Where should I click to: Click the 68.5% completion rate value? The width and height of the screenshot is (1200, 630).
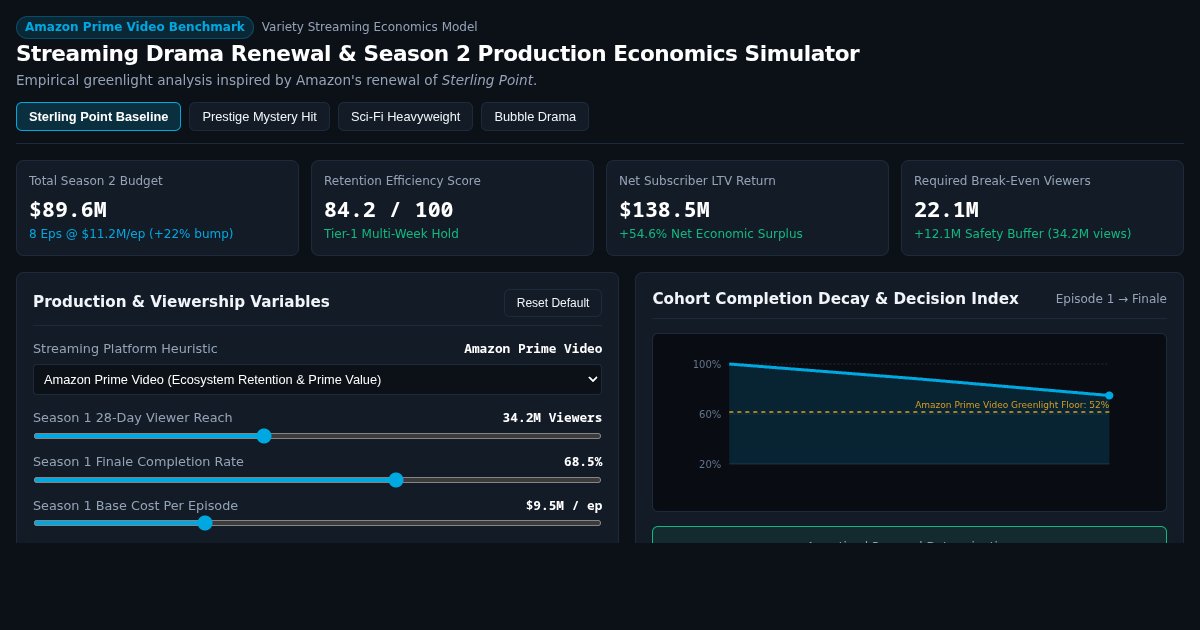(x=583, y=462)
